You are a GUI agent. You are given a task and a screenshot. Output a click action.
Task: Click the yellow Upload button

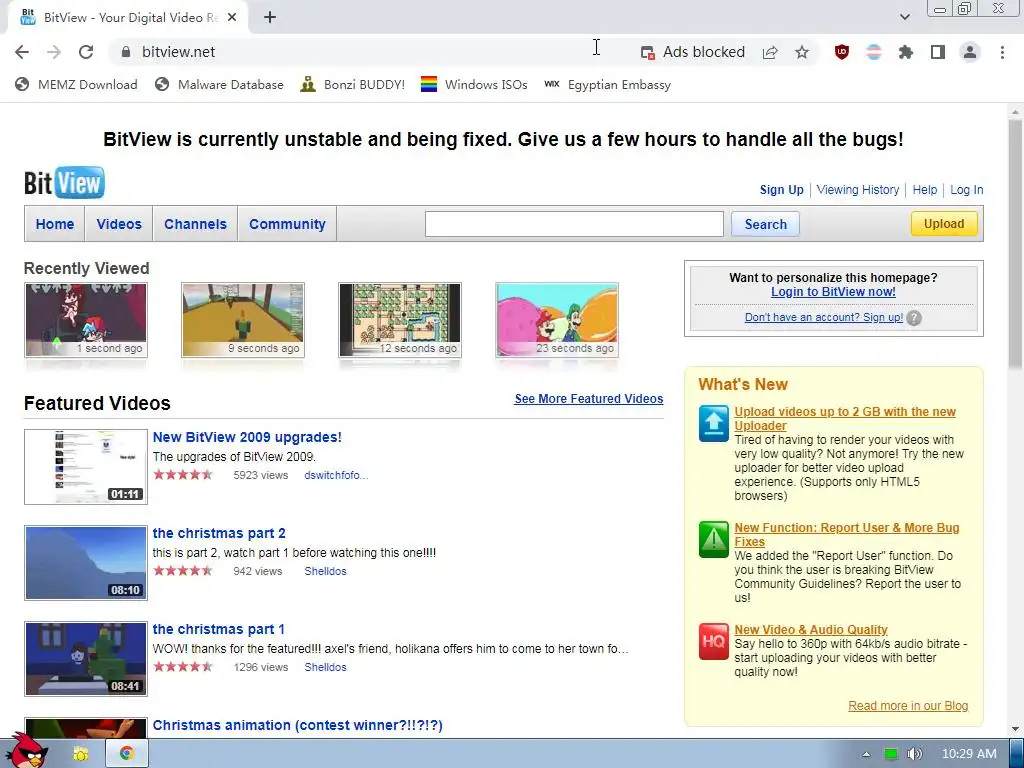[x=944, y=223]
